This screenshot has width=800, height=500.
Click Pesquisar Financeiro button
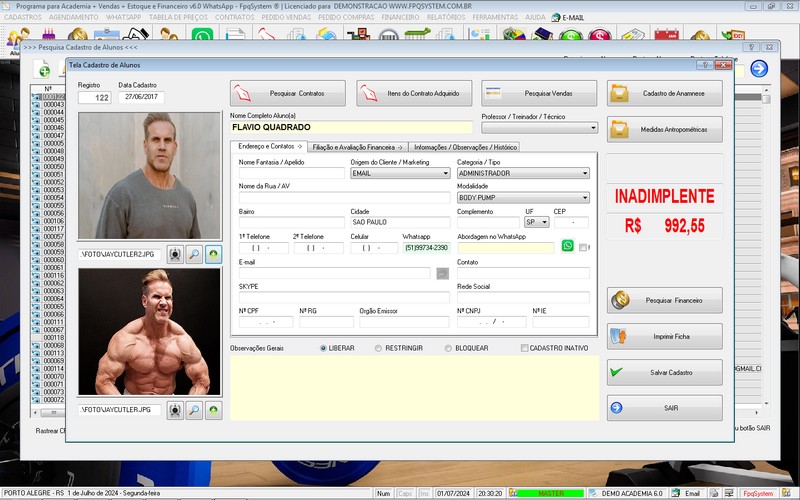coord(665,301)
